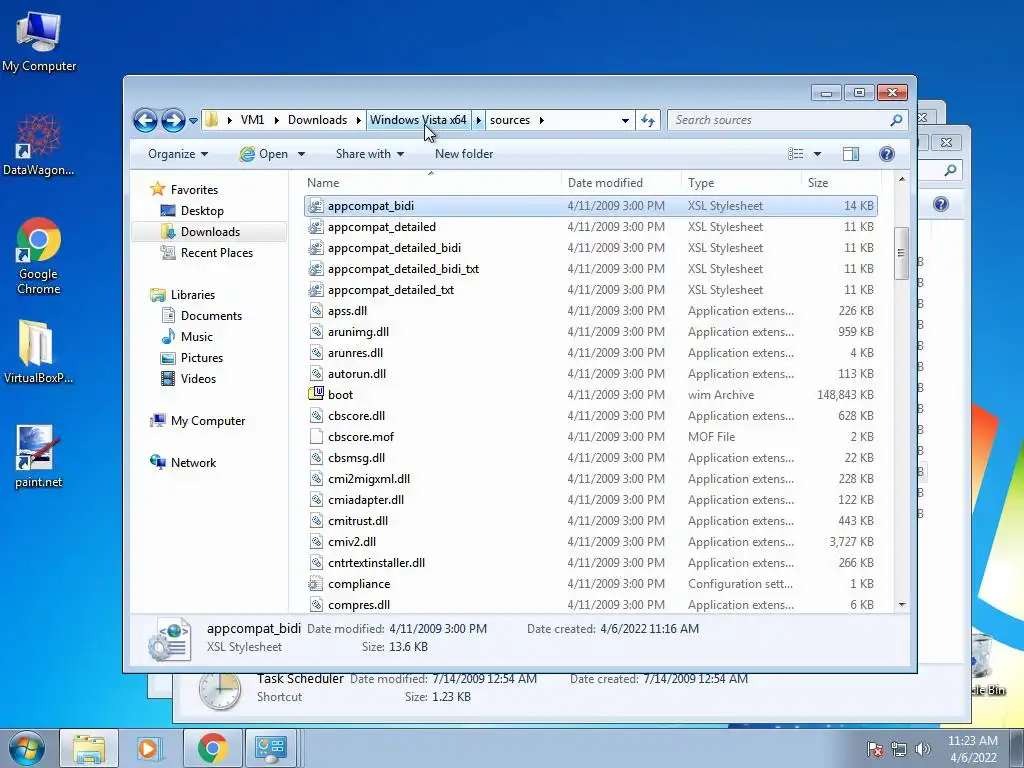The image size is (1024, 768).
Task: Click the search magnifier icon in Search sources
Action: [x=896, y=120]
